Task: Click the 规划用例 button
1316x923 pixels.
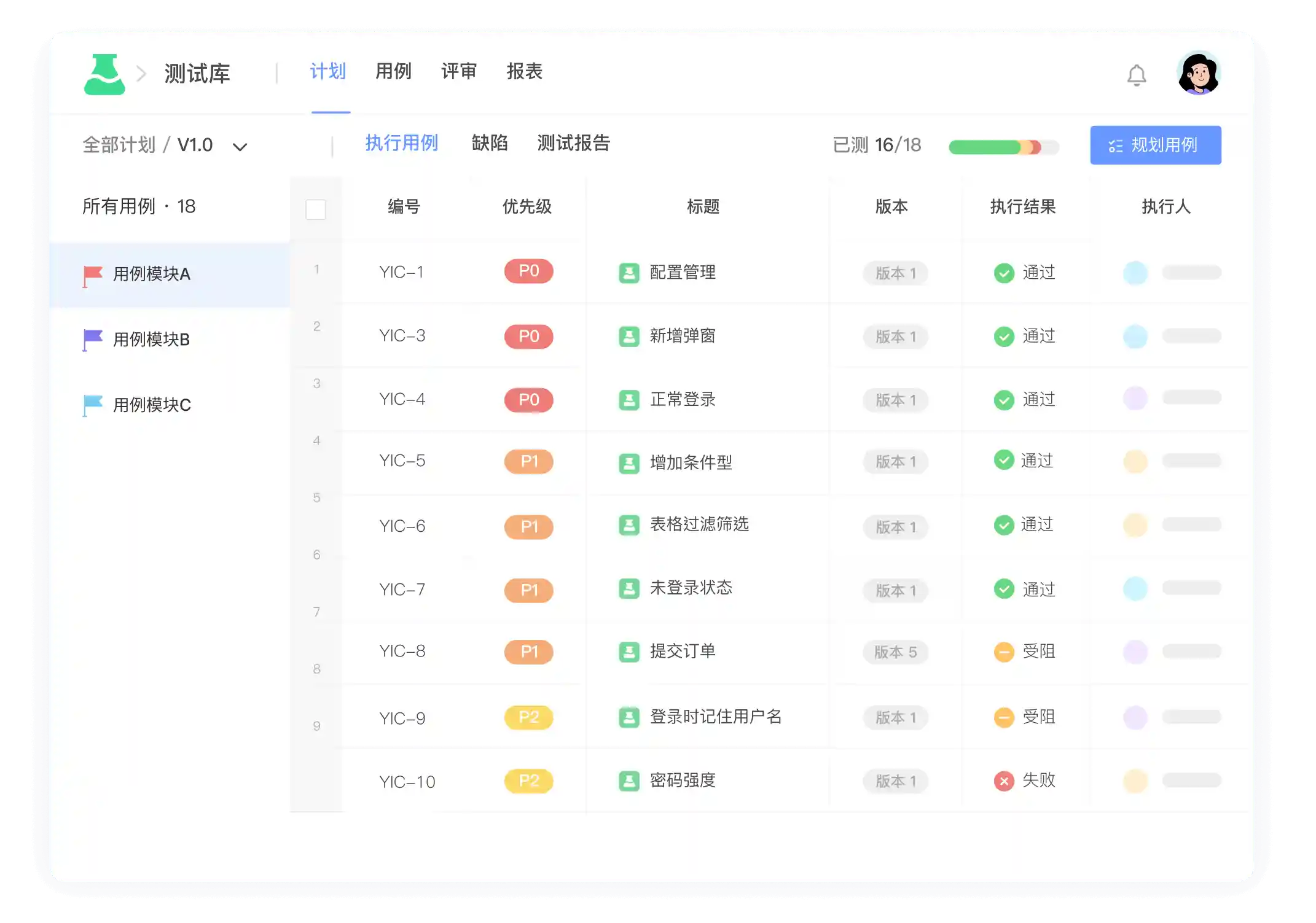Action: point(1156,145)
